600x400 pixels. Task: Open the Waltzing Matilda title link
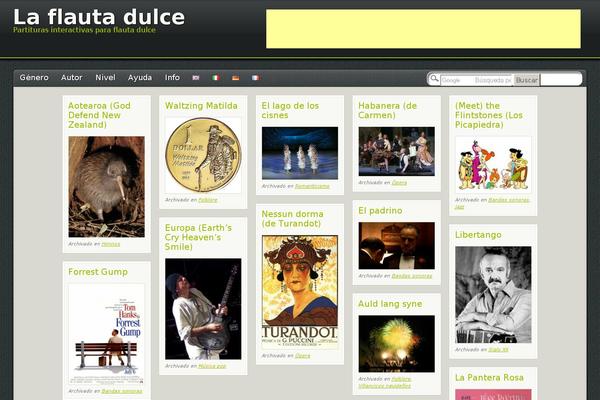pos(201,106)
